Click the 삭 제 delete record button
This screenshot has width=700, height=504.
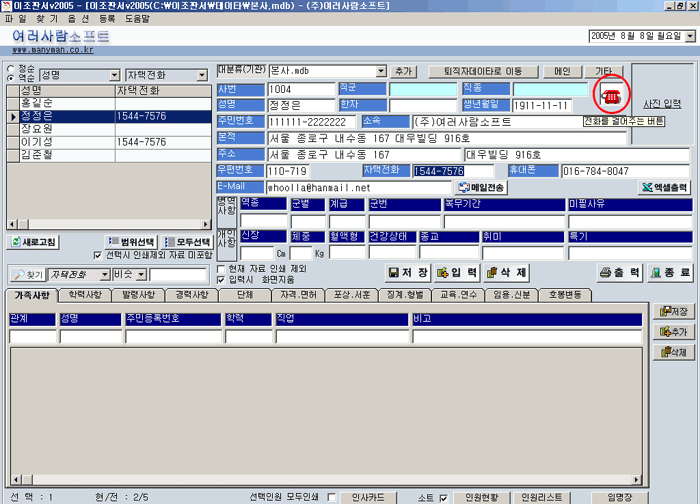(x=507, y=272)
